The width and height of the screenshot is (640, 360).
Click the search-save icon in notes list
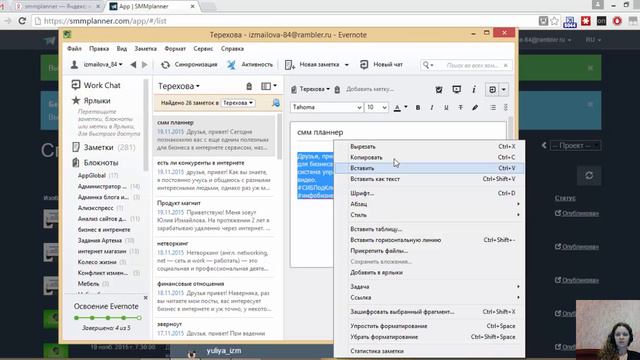click(276, 103)
